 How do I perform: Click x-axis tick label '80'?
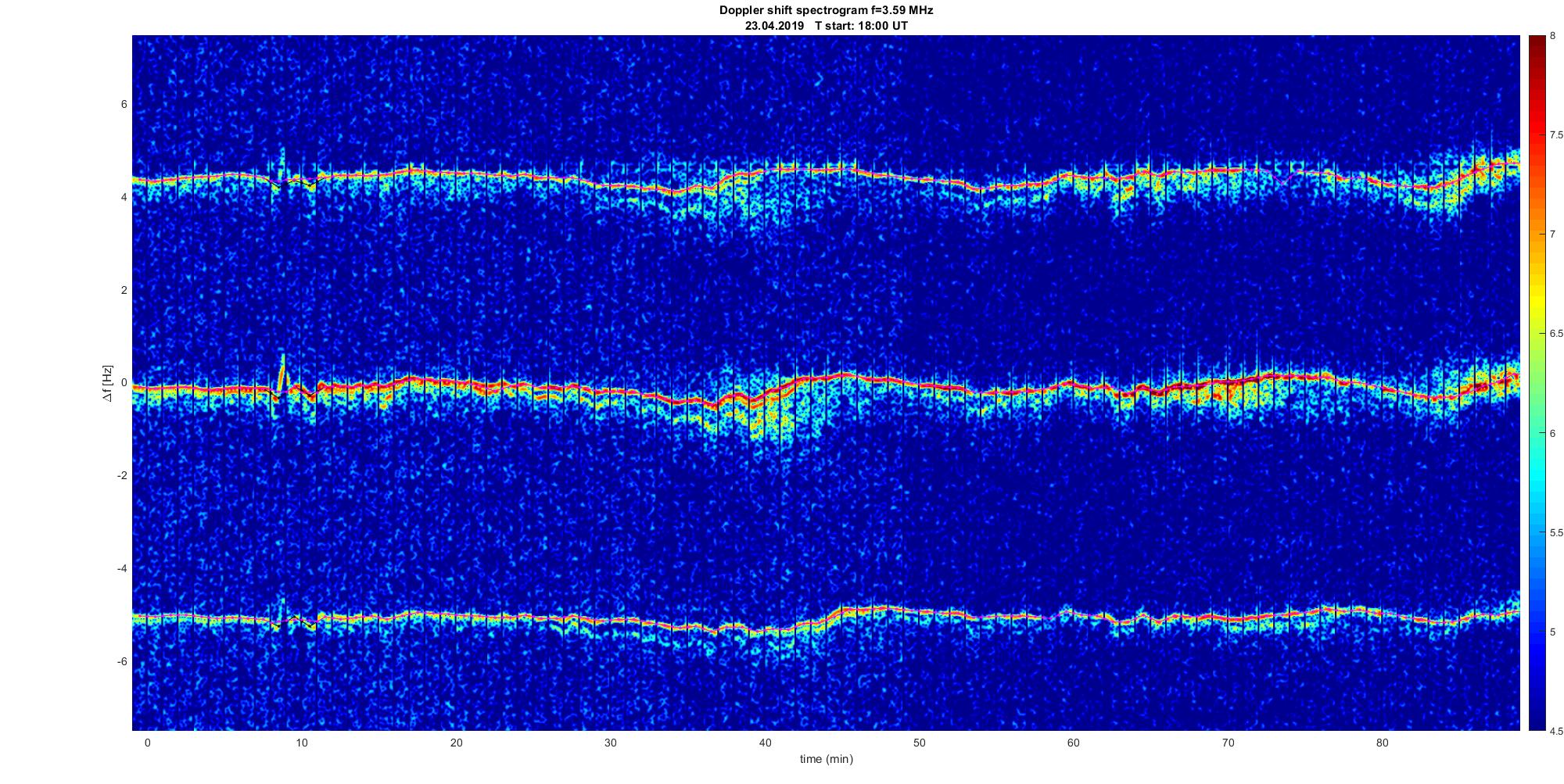coord(1382,743)
